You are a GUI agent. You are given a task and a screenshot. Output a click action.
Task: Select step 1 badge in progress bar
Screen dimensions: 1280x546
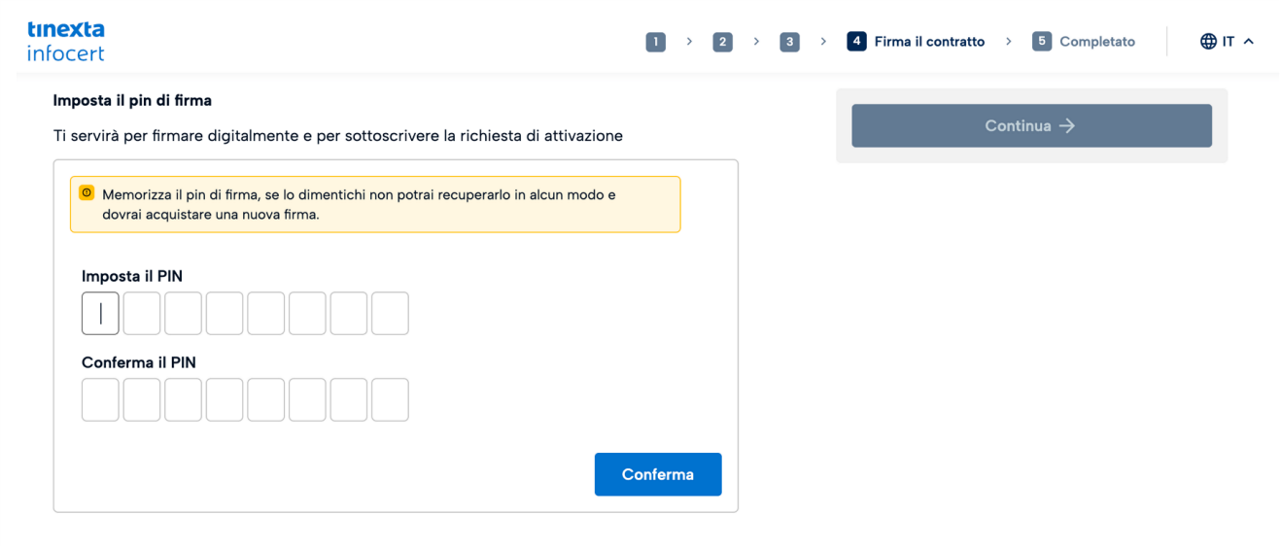tap(656, 42)
